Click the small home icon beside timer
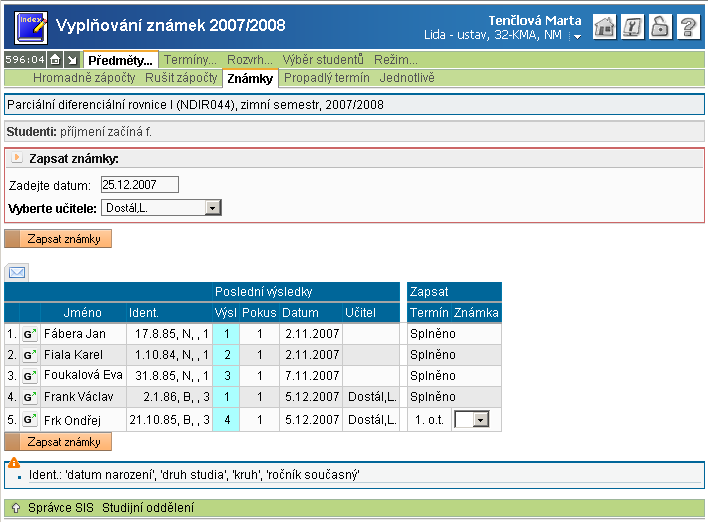Screen dimensions: 708x522 (56, 60)
